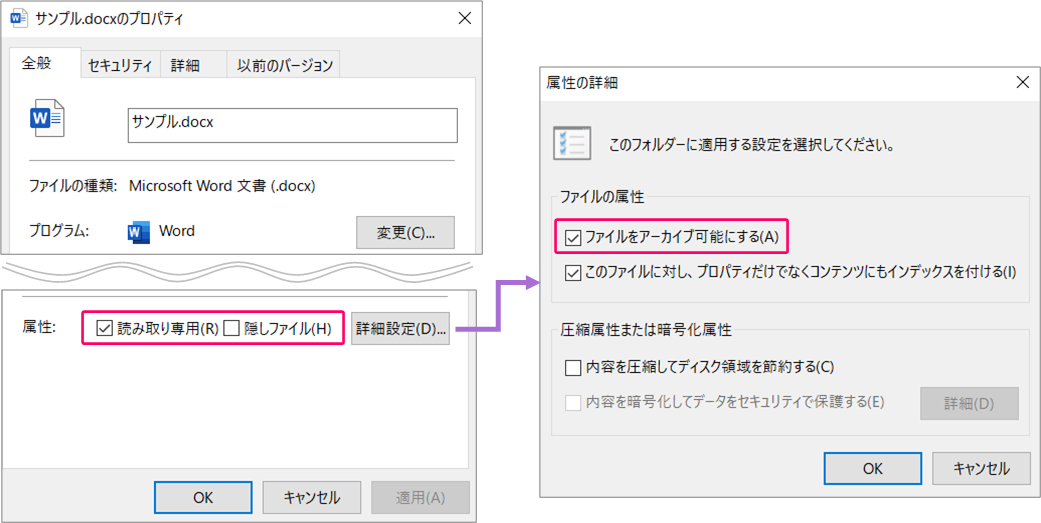
Task: Open the 詳細 tab
Action: [x=194, y=65]
